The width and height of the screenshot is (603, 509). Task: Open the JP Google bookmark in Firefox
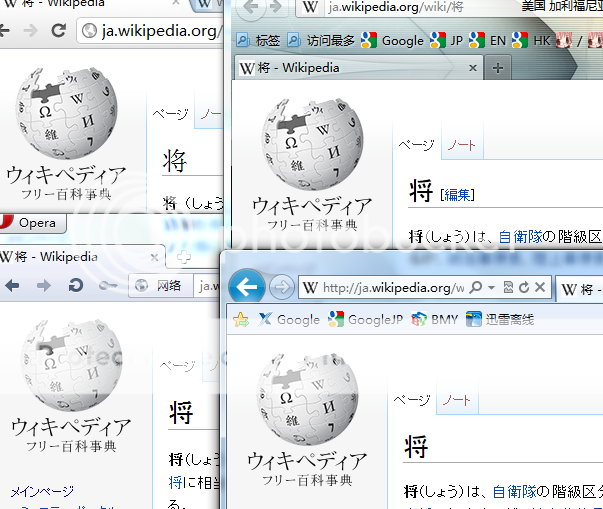point(446,40)
